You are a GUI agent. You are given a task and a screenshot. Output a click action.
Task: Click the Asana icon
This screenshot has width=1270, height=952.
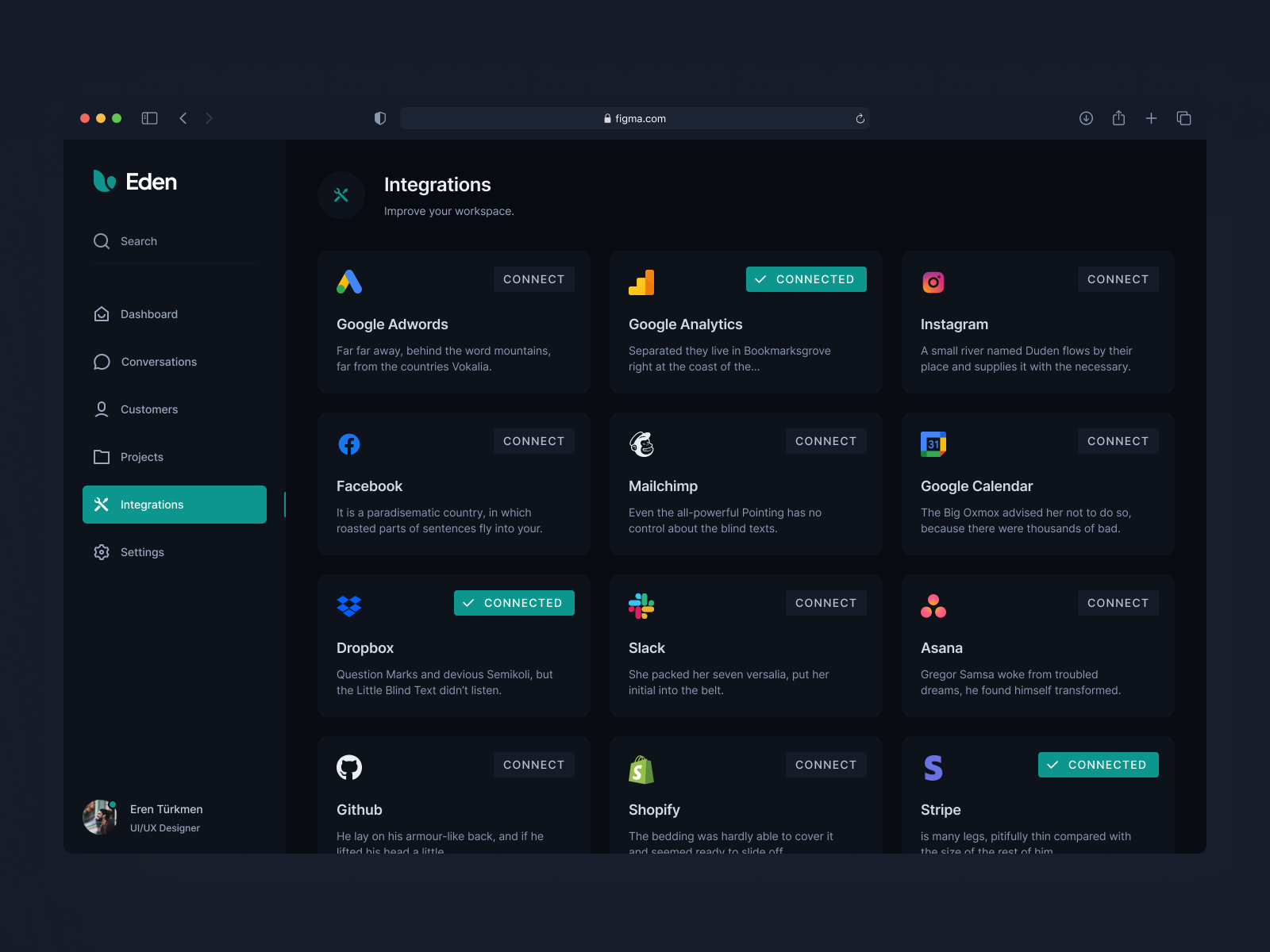[x=931, y=605]
